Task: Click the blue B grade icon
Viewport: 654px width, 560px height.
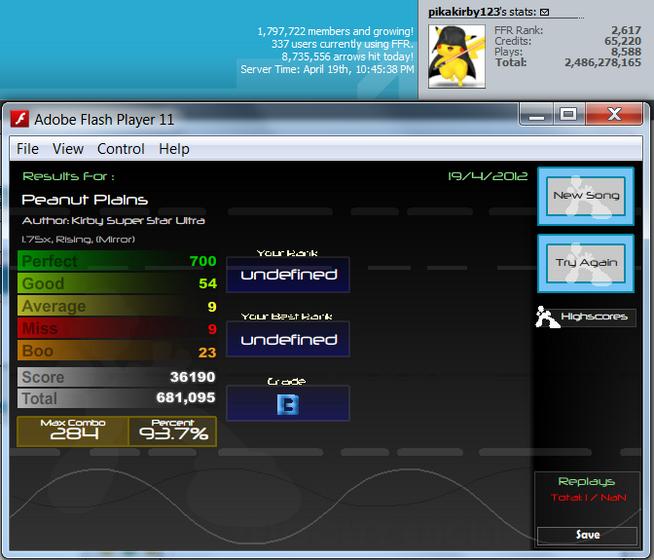Action: [288, 404]
